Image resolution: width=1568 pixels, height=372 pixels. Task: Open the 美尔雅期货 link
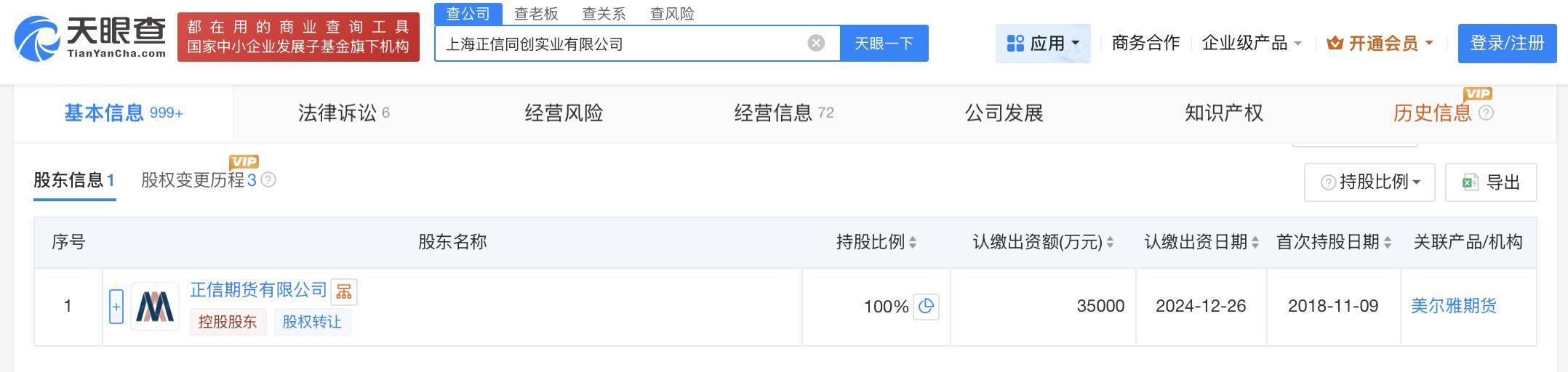pyautogui.click(x=1453, y=306)
